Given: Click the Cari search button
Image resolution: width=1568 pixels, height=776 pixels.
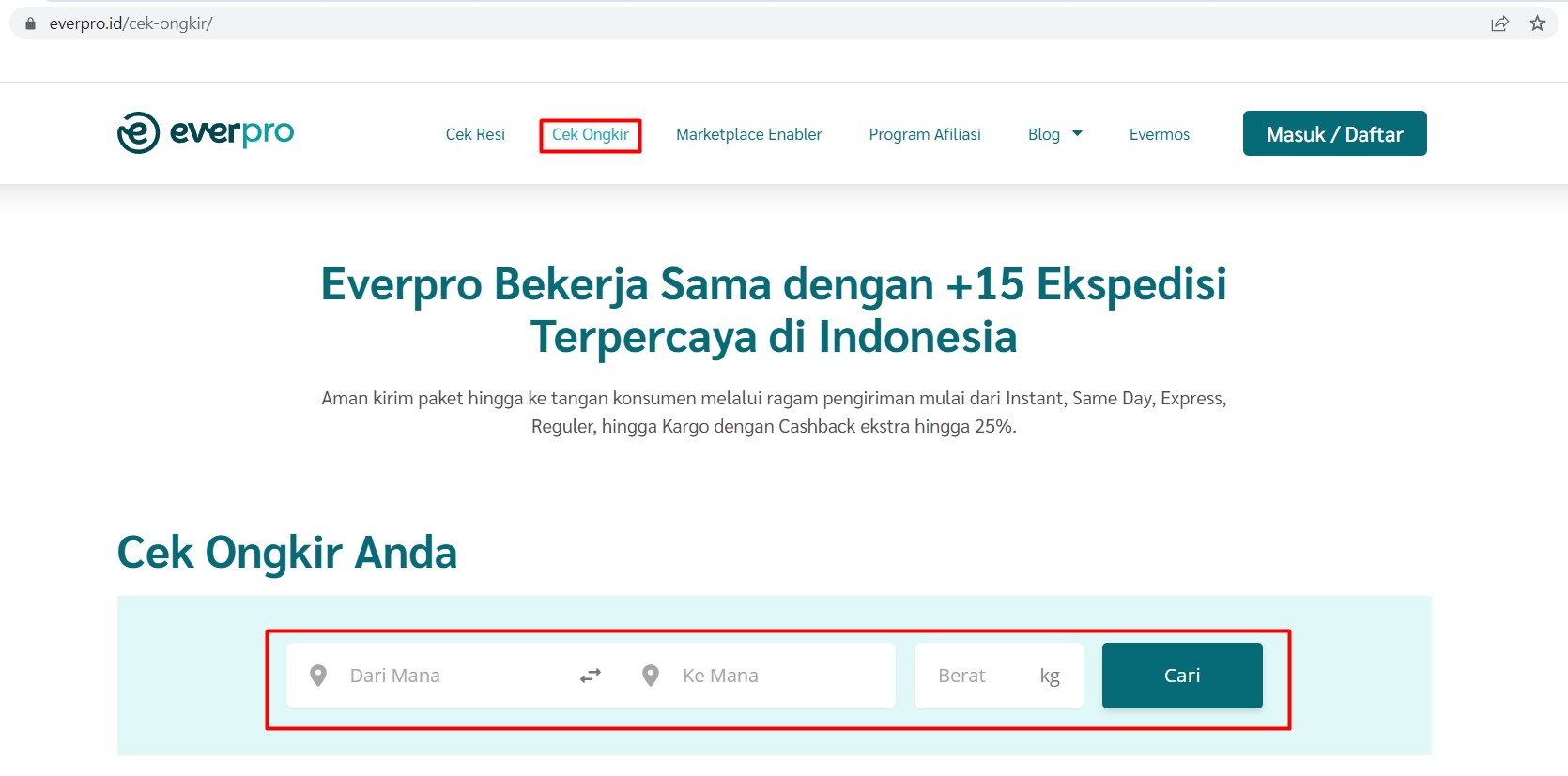Looking at the screenshot, I should 1182,676.
